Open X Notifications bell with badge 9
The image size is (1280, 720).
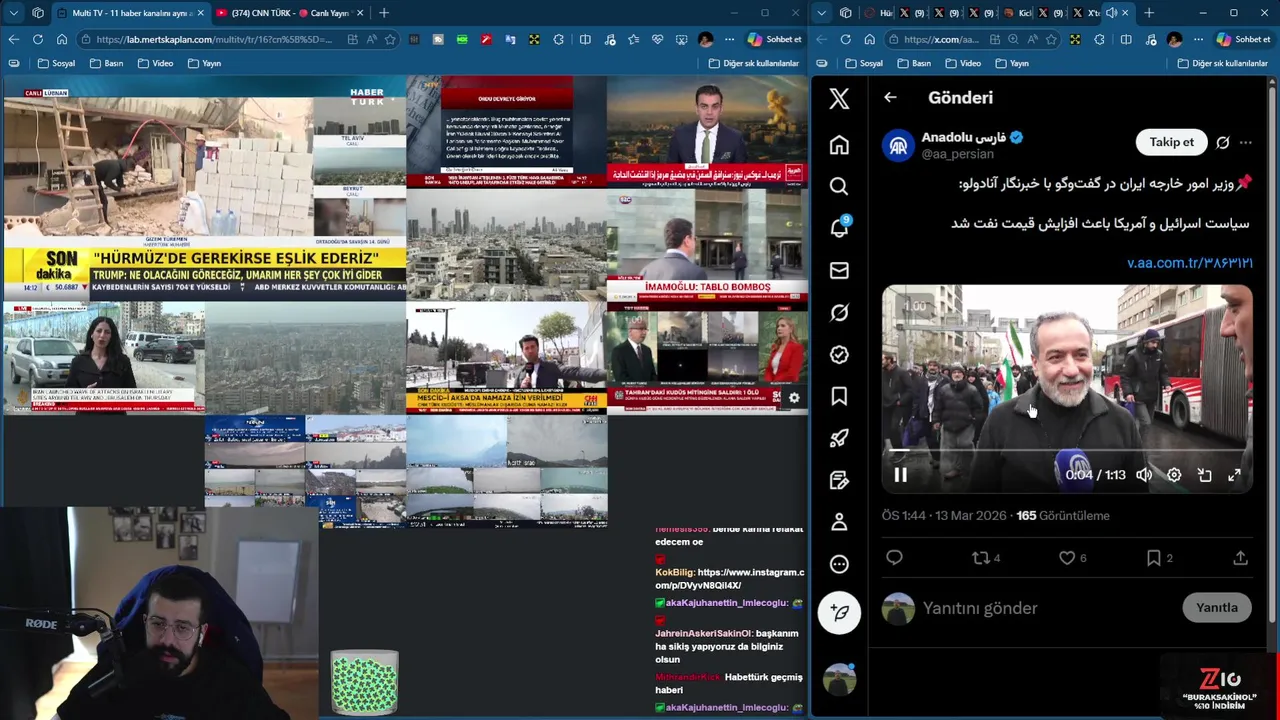pos(839,228)
